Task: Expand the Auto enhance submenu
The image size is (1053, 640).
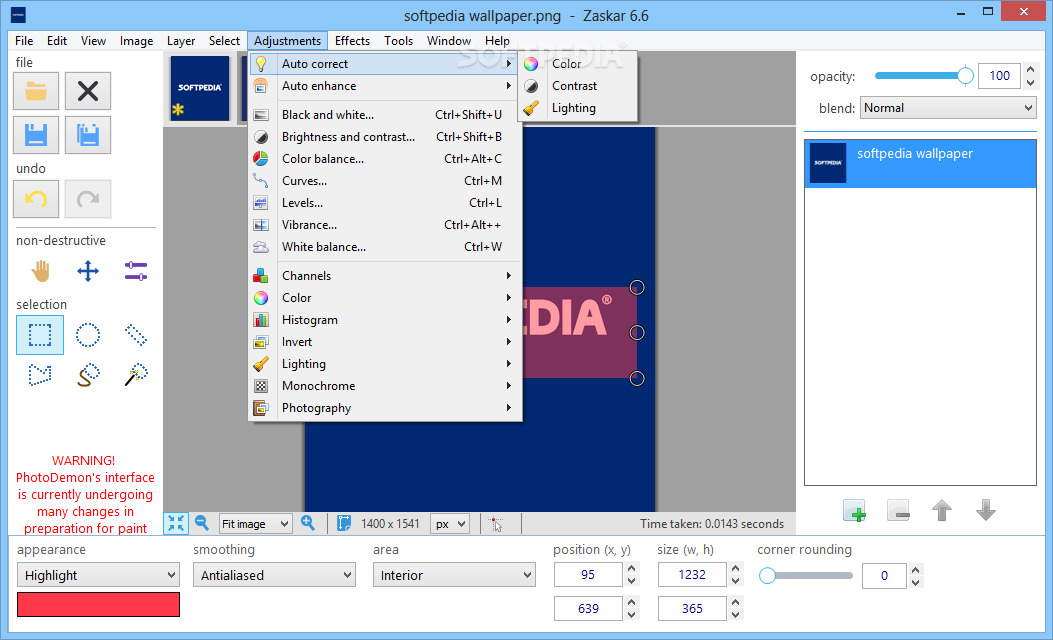Action: click(x=383, y=86)
